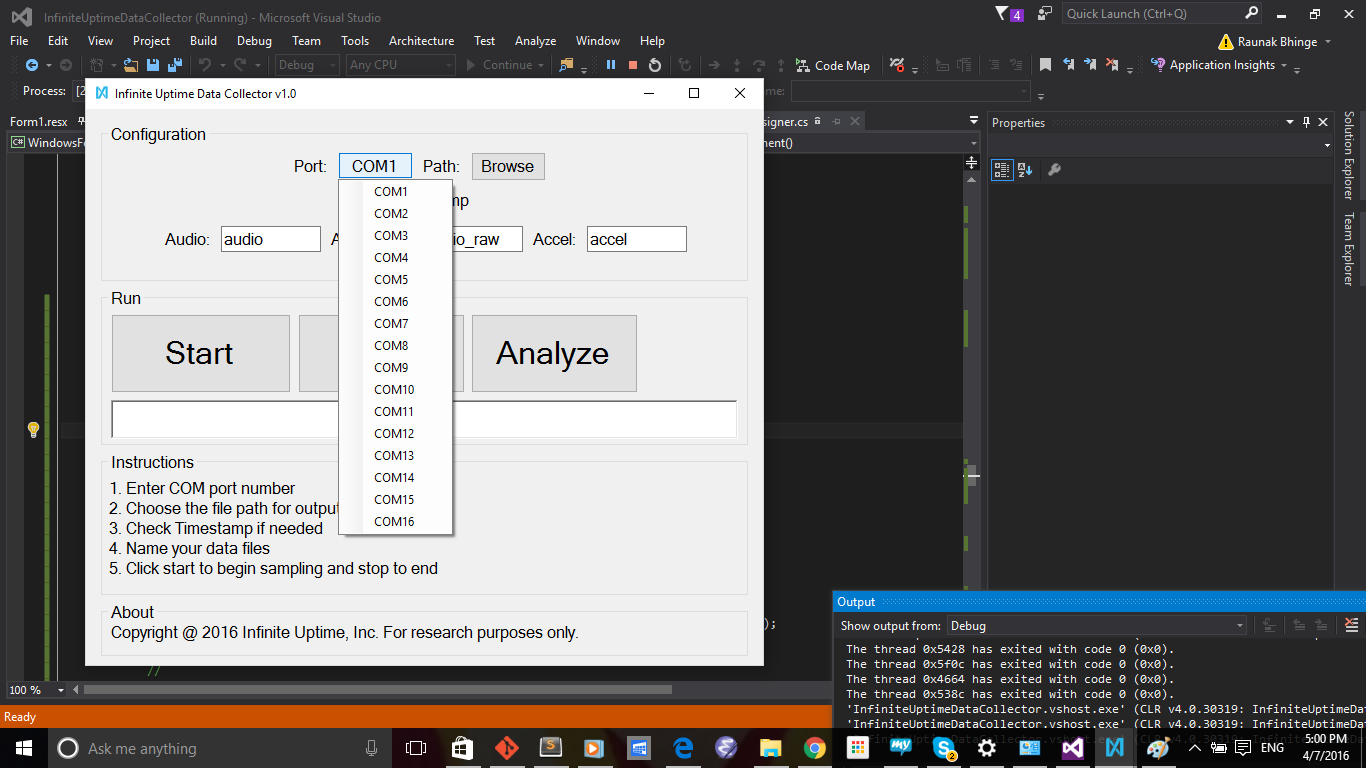The width and height of the screenshot is (1366, 768).
Task: Expand the user account Raunak Bhinge dropdown
Action: click(x=1328, y=42)
